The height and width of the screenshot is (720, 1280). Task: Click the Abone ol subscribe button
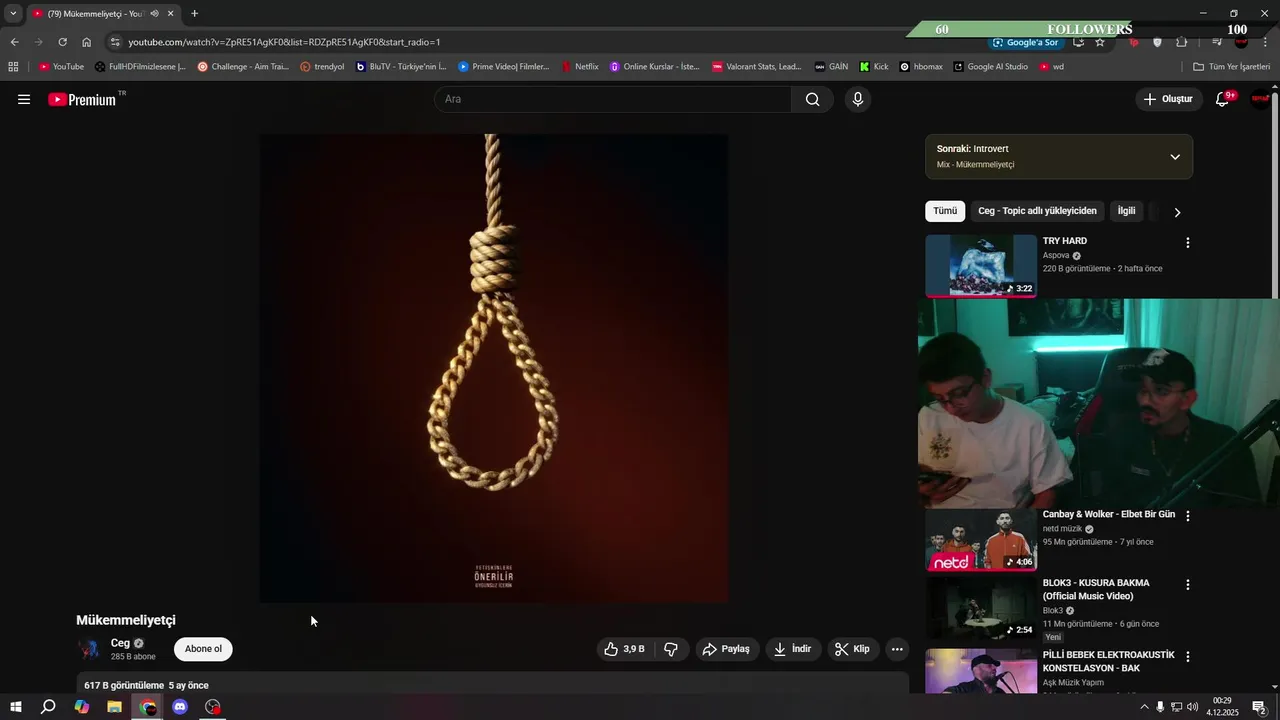point(203,649)
